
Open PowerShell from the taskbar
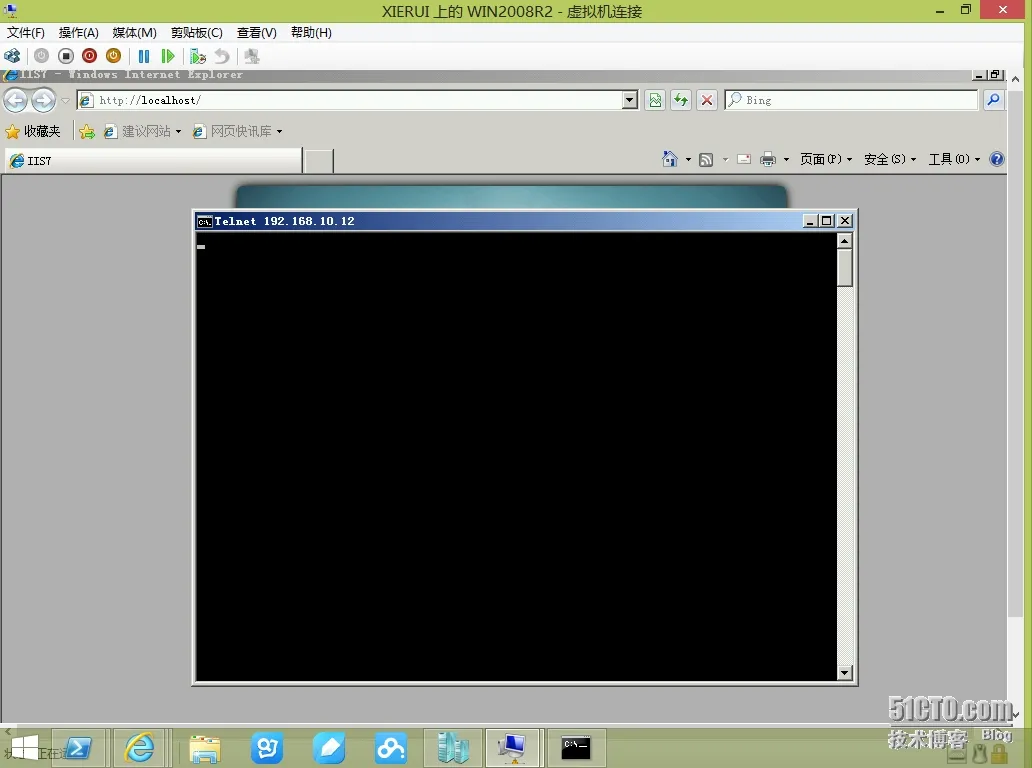click(78, 748)
